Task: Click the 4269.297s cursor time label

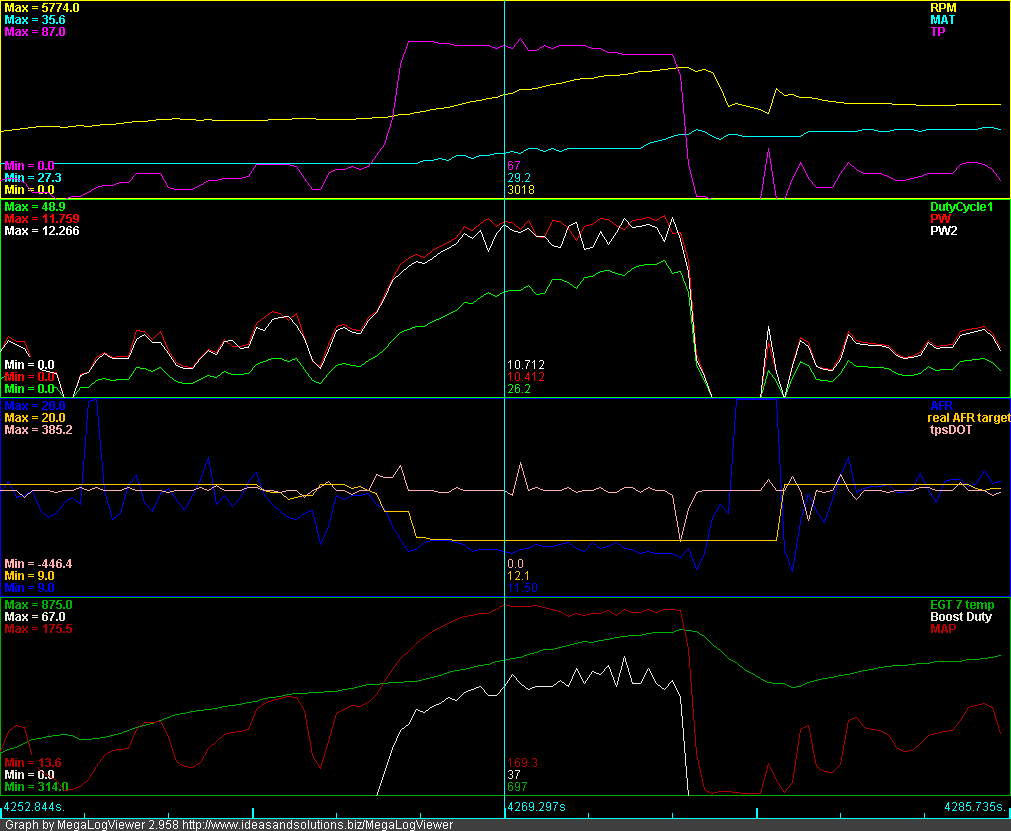Action: tap(536, 805)
